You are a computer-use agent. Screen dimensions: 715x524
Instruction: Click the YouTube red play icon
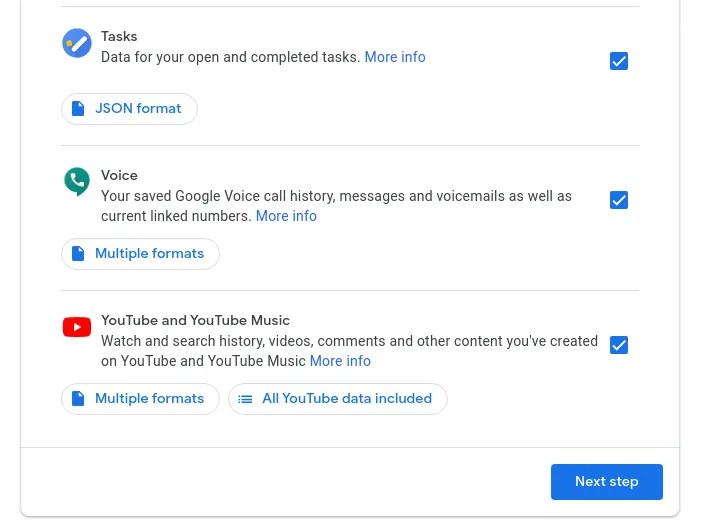click(x=77, y=327)
